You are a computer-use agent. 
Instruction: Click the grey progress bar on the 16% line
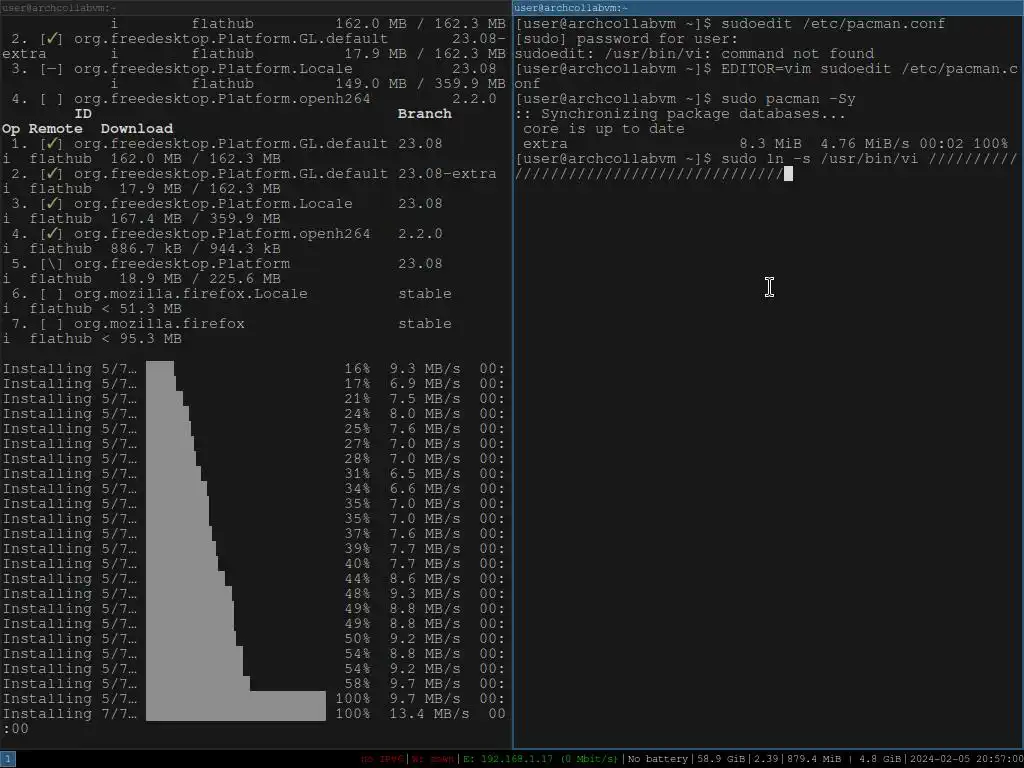[160, 369]
